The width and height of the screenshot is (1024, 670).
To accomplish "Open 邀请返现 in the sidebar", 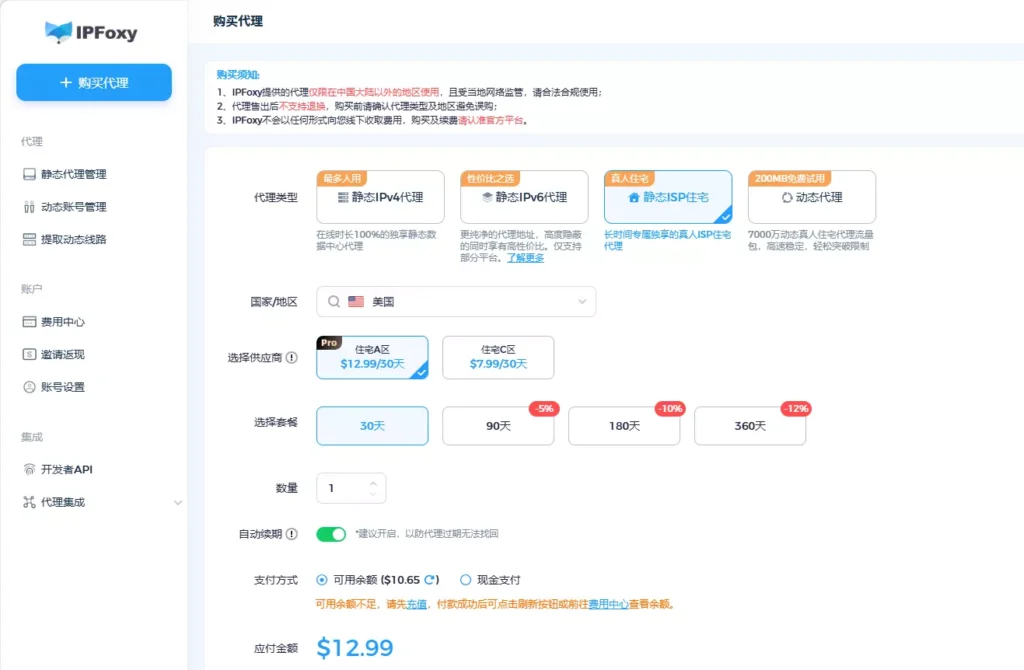I will coord(62,354).
